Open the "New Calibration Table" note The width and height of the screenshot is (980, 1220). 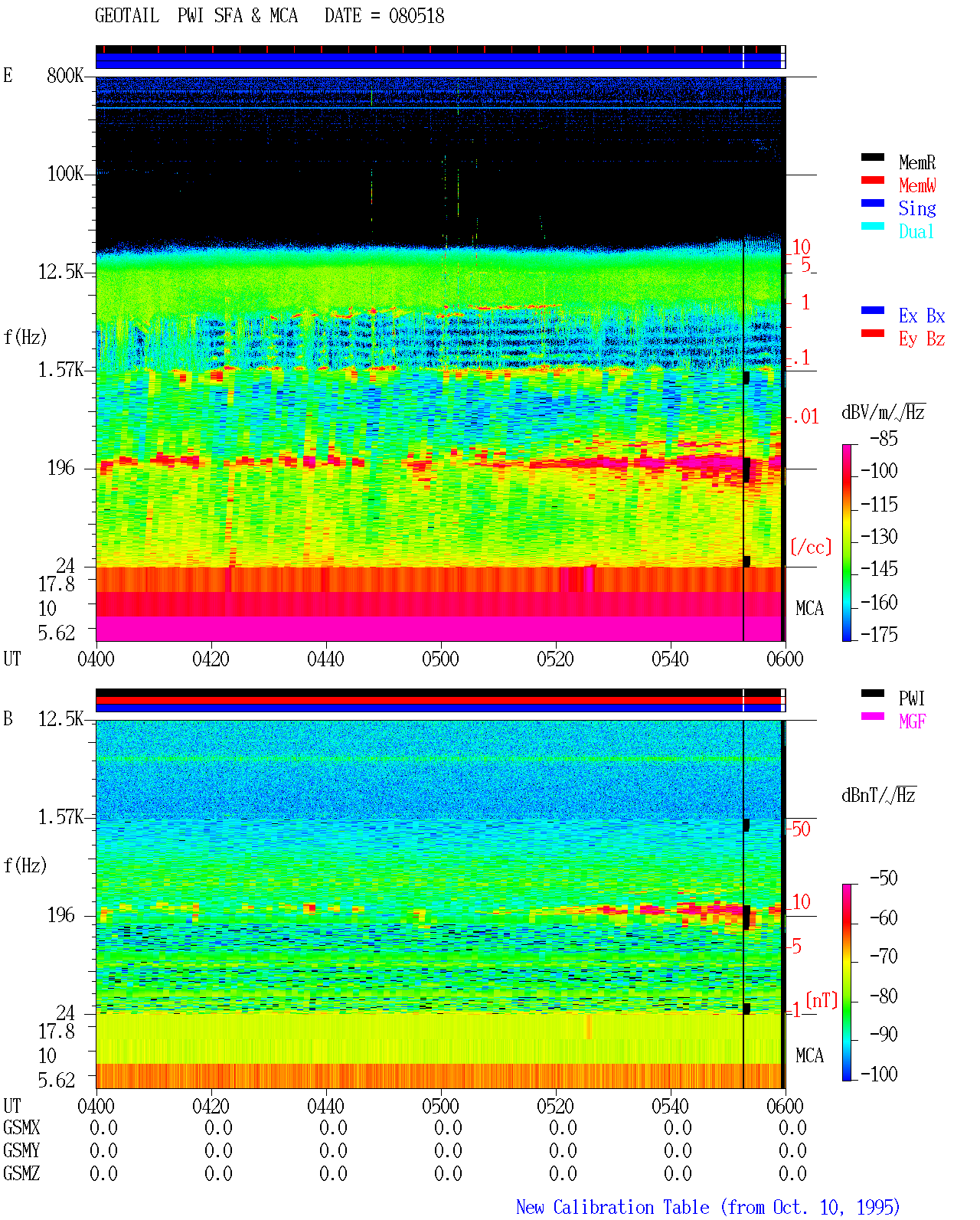click(708, 1208)
